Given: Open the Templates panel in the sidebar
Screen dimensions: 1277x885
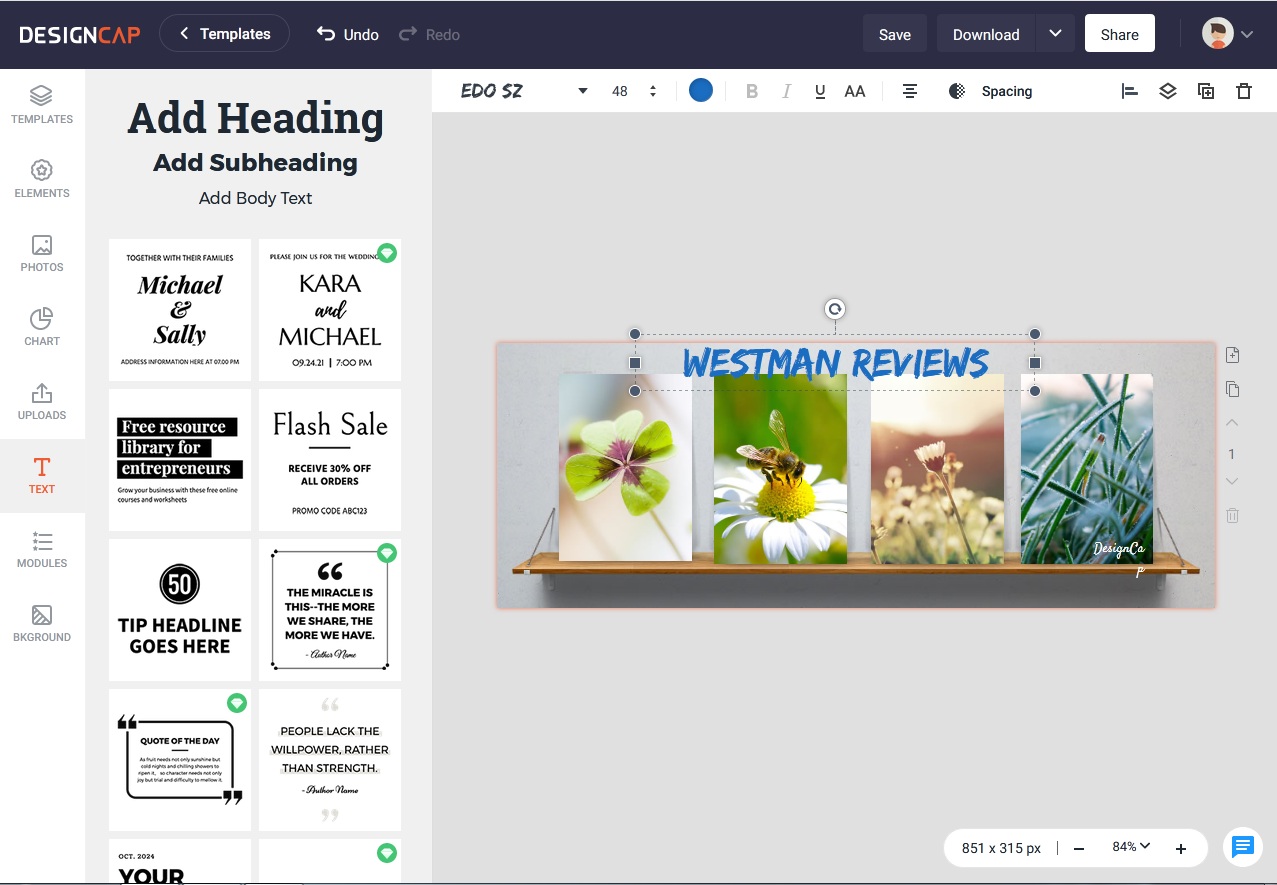Looking at the screenshot, I should point(41,105).
